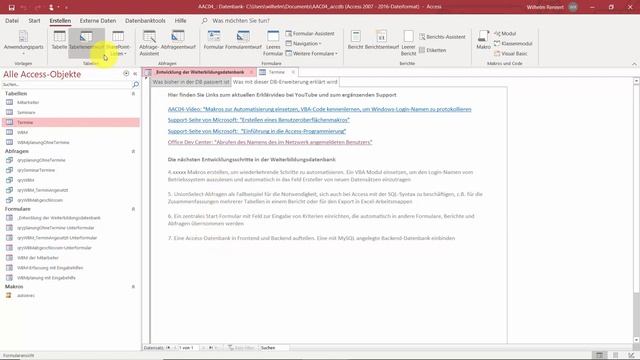Collapse the Formulare group
Screen dimensions: 640x360
(133, 209)
